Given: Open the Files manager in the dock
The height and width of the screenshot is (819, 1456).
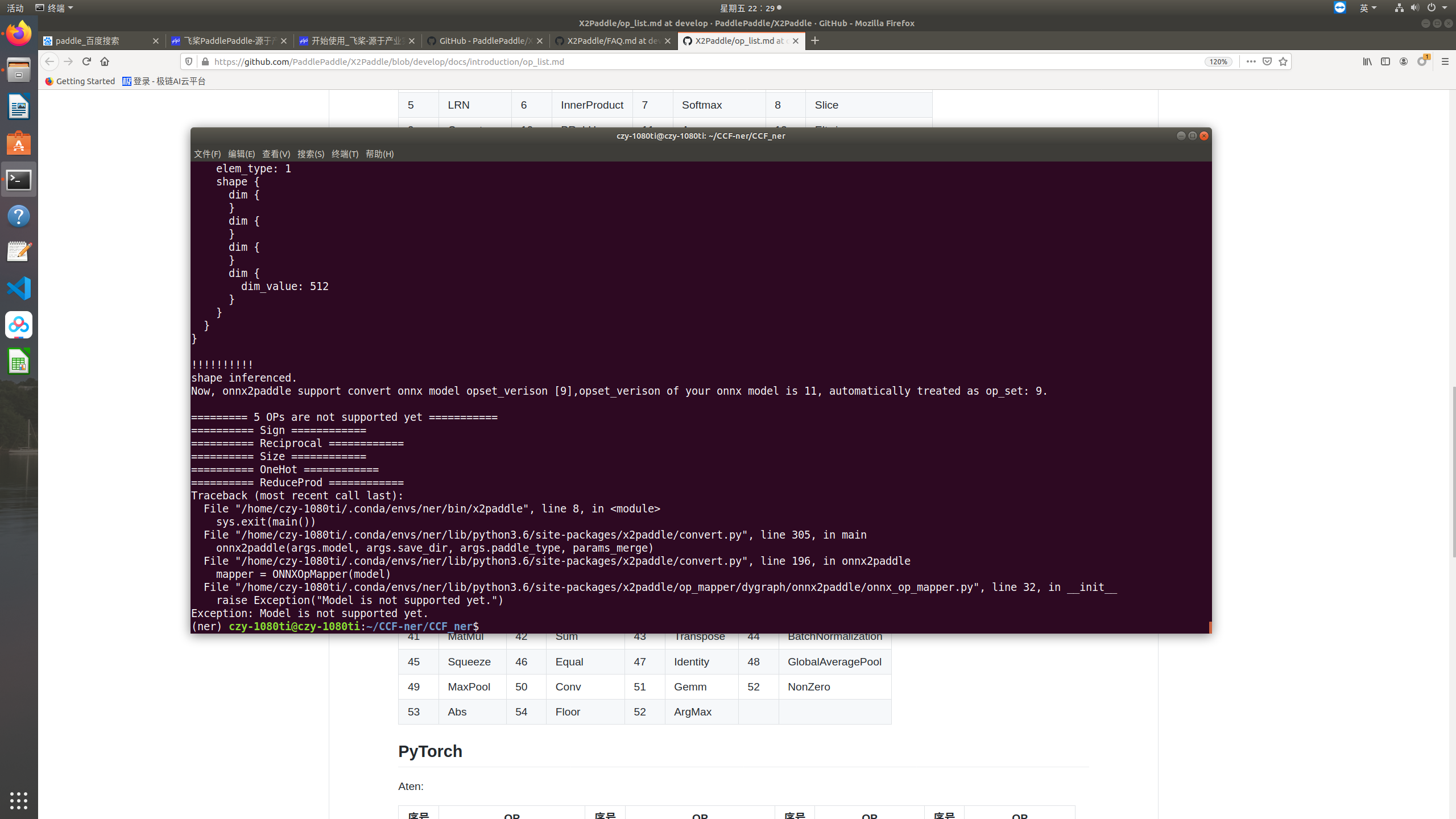Looking at the screenshot, I should click(19, 71).
